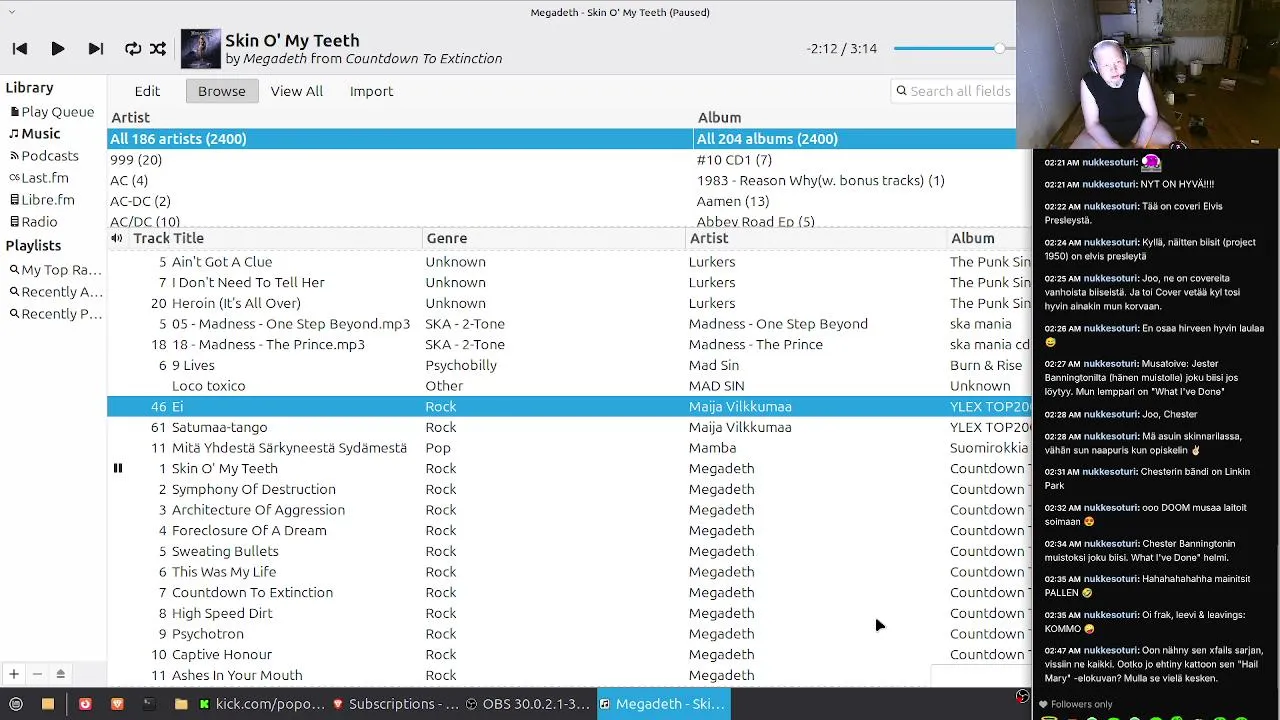The height and width of the screenshot is (720, 1280).
Task: Select track Satumaa-tango
Action: (569, 427)
